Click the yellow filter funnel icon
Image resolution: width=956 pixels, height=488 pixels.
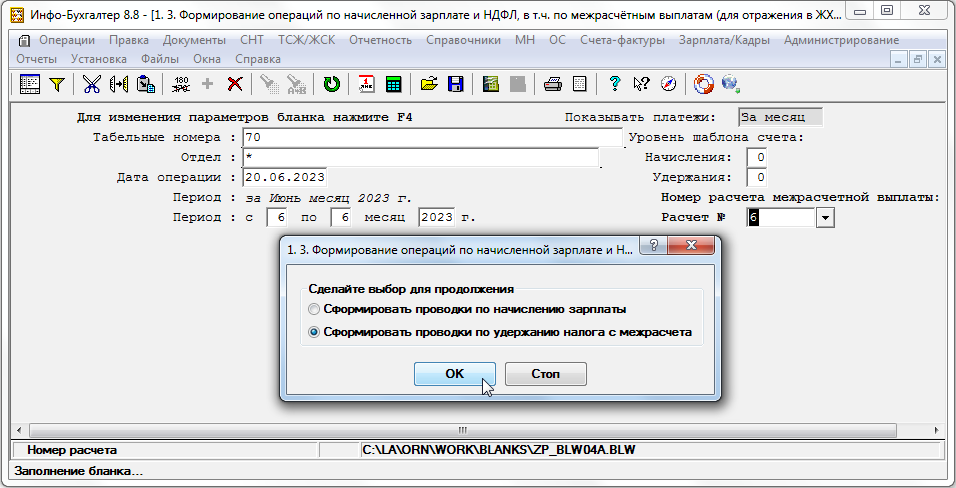[x=57, y=84]
